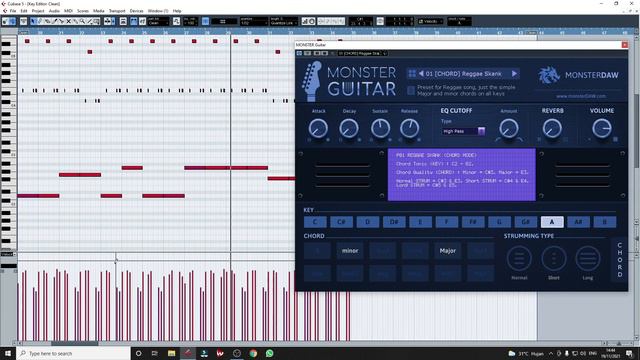Open part list dropdown showing Clean
Viewport: 640px width, 360px height.
pyautogui.click(x=158, y=21)
